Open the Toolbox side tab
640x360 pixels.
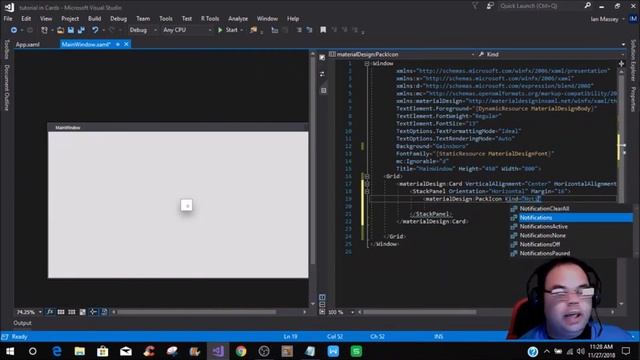click(x=7, y=49)
